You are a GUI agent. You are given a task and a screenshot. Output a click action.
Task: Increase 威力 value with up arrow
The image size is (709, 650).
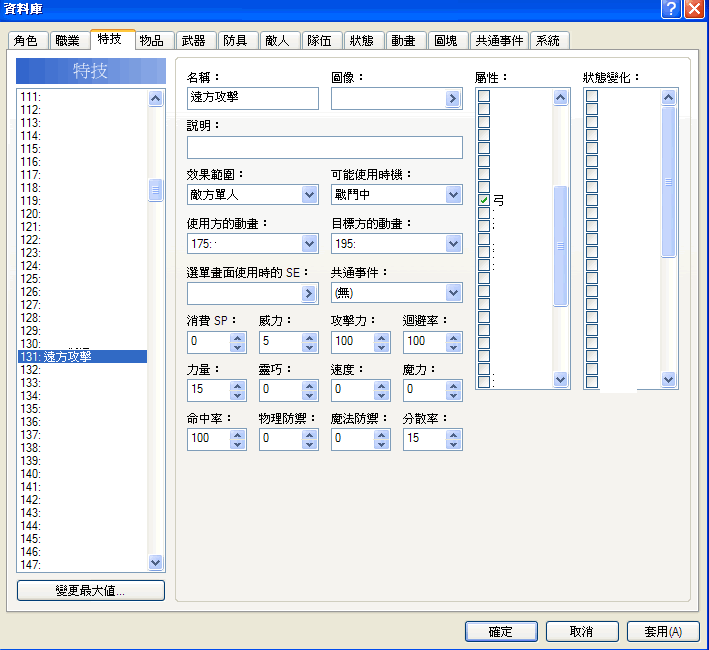310,337
